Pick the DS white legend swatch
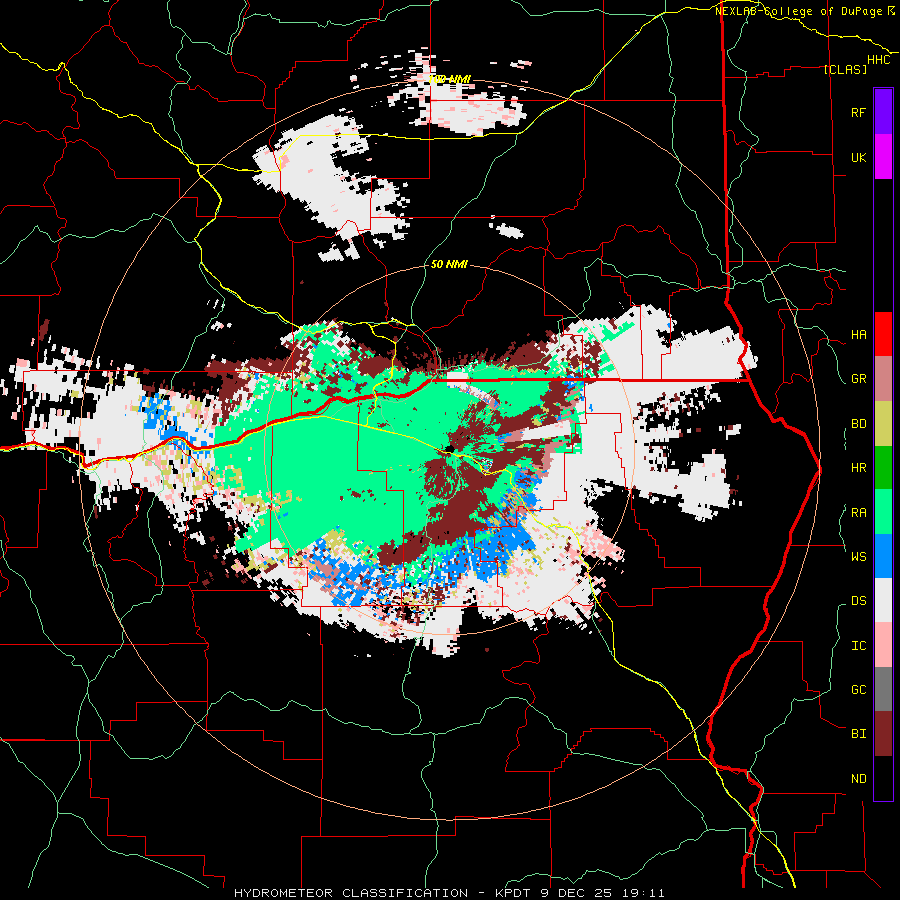Viewport: 900px width, 900px height. click(883, 600)
